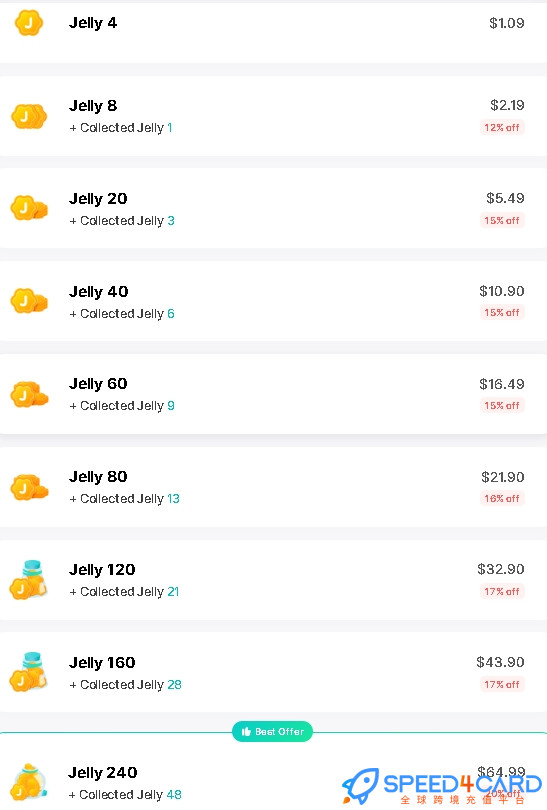Click the Jelly 80 coin pile icon

[29, 488]
